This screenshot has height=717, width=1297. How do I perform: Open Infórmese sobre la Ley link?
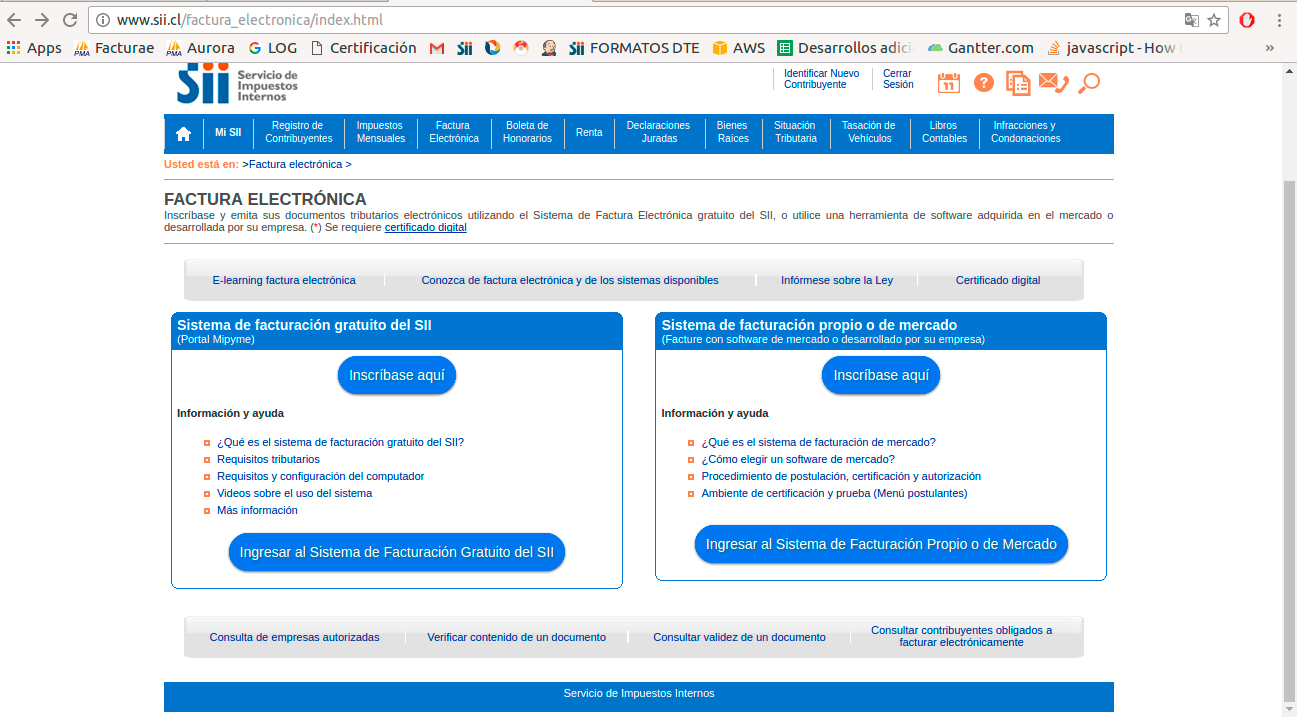click(837, 280)
